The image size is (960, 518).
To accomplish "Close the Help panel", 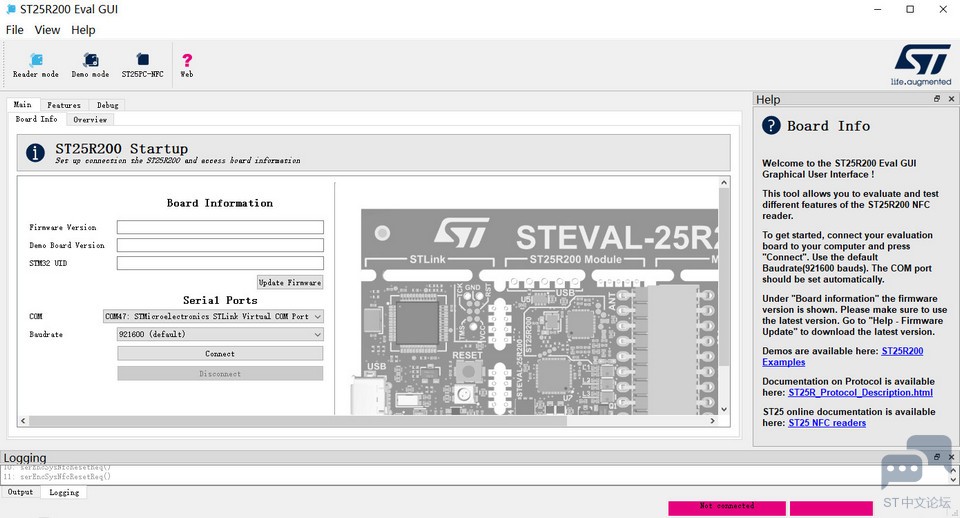I will [x=951, y=99].
